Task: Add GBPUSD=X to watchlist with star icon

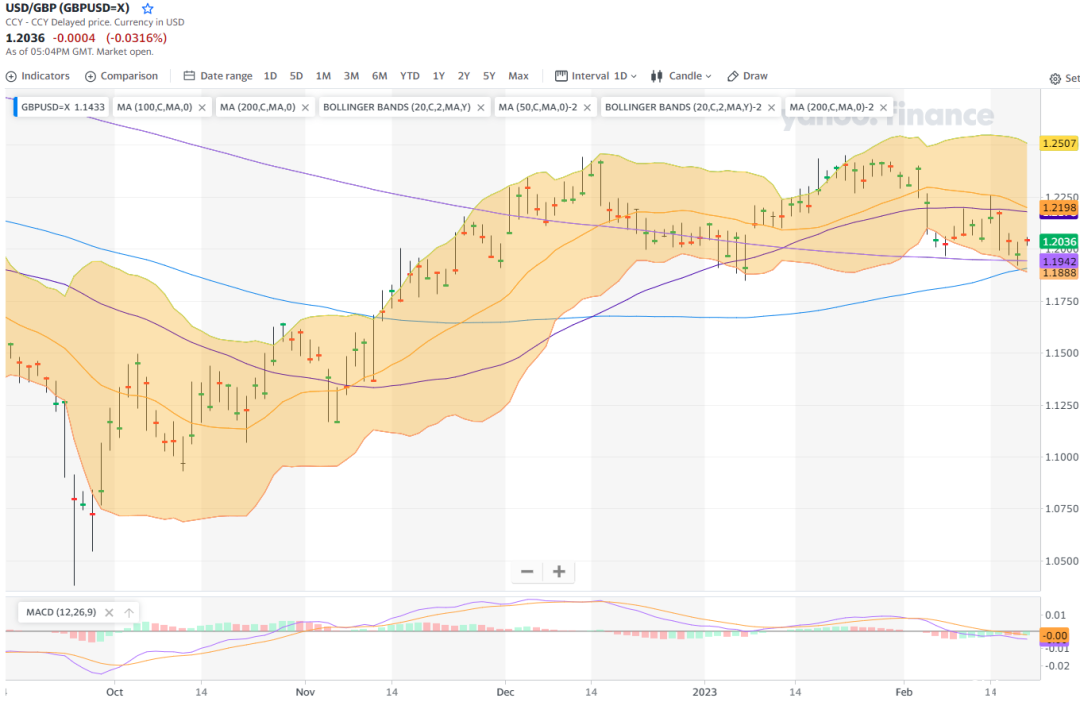Action: tap(147, 9)
